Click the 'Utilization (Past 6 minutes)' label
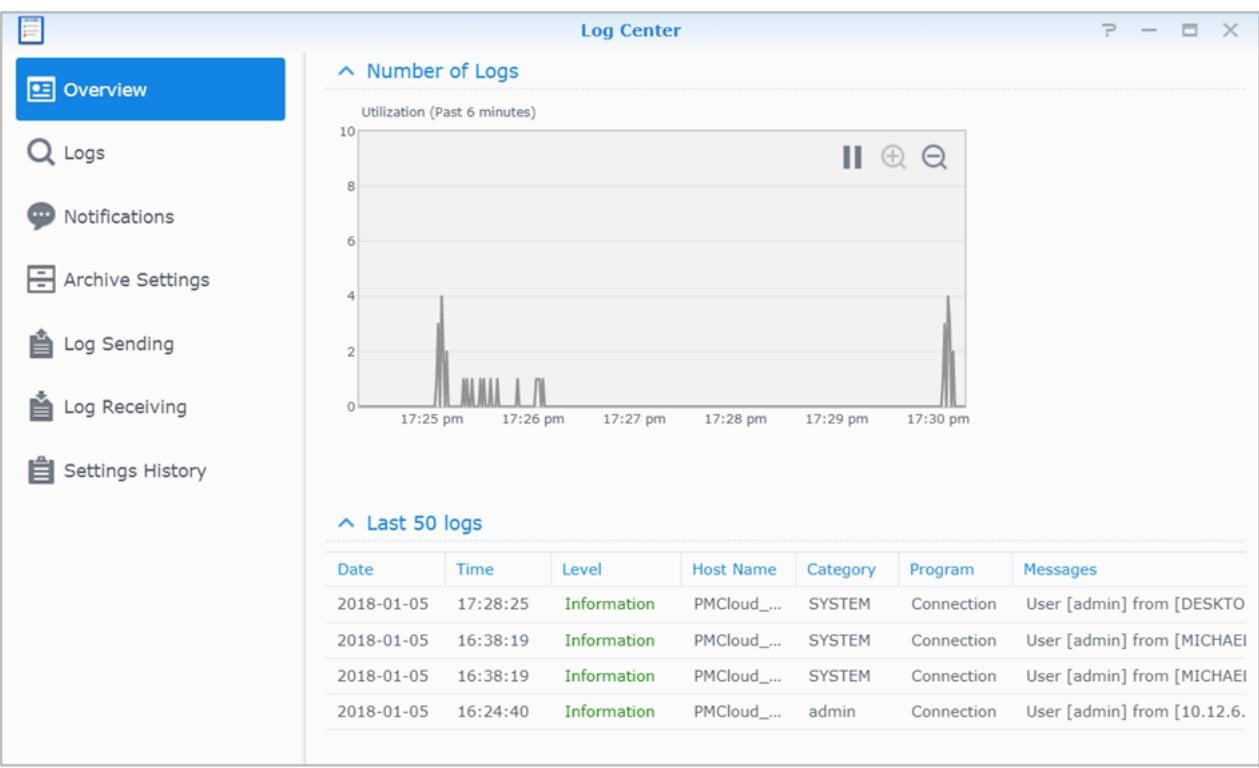This screenshot has height=768, width=1259. pyautogui.click(x=448, y=112)
